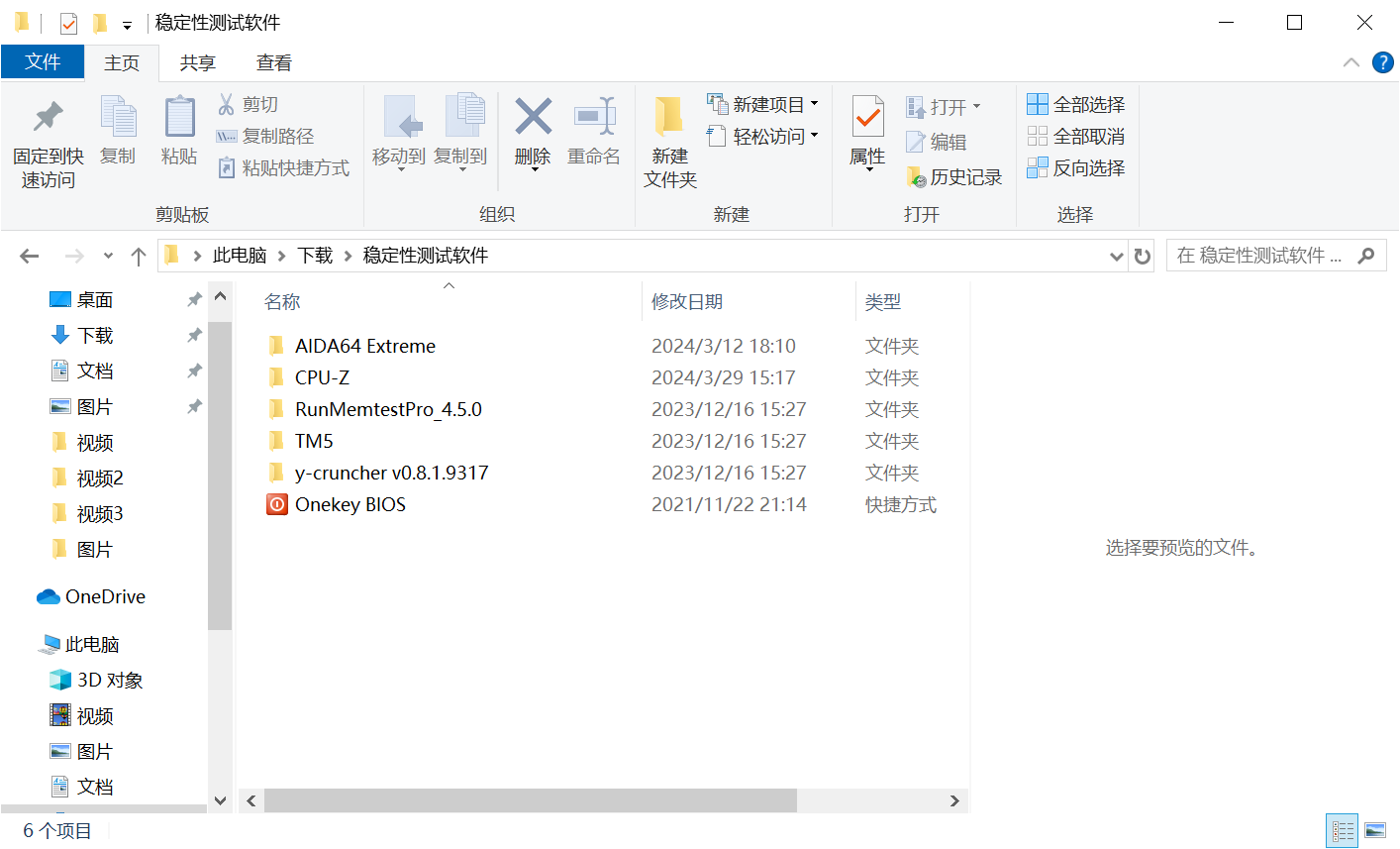
Task: Click the Paste (粘贴) clipboard icon
Action: tap(179, 118)
